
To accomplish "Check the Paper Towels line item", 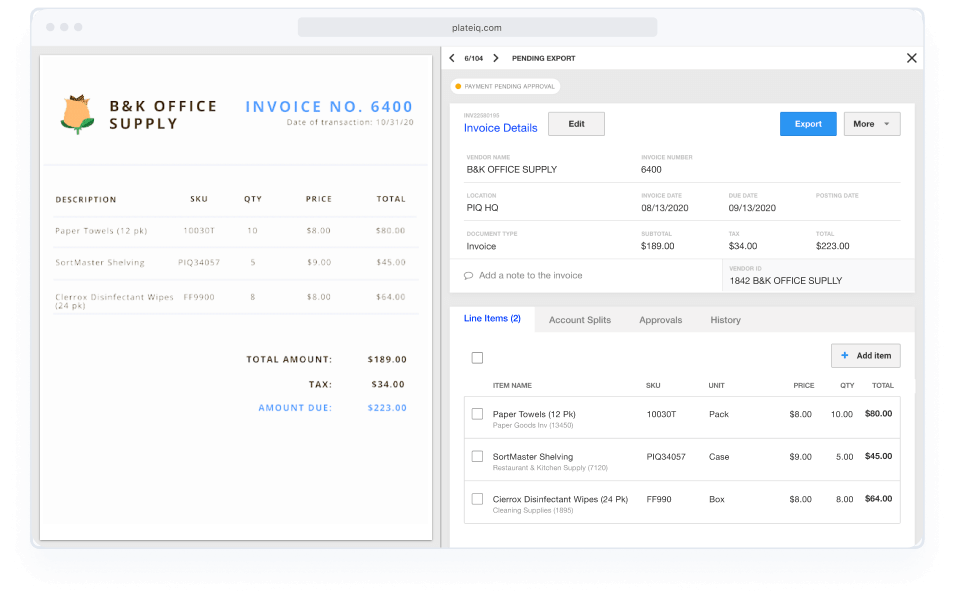I will click(x=476, y=413).
